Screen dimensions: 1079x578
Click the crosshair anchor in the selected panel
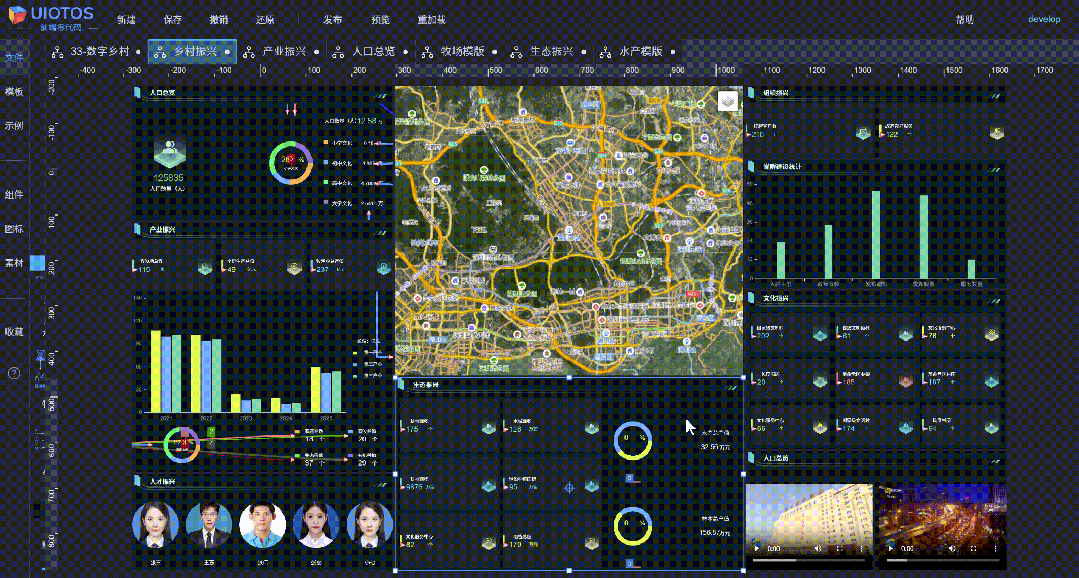569,487
